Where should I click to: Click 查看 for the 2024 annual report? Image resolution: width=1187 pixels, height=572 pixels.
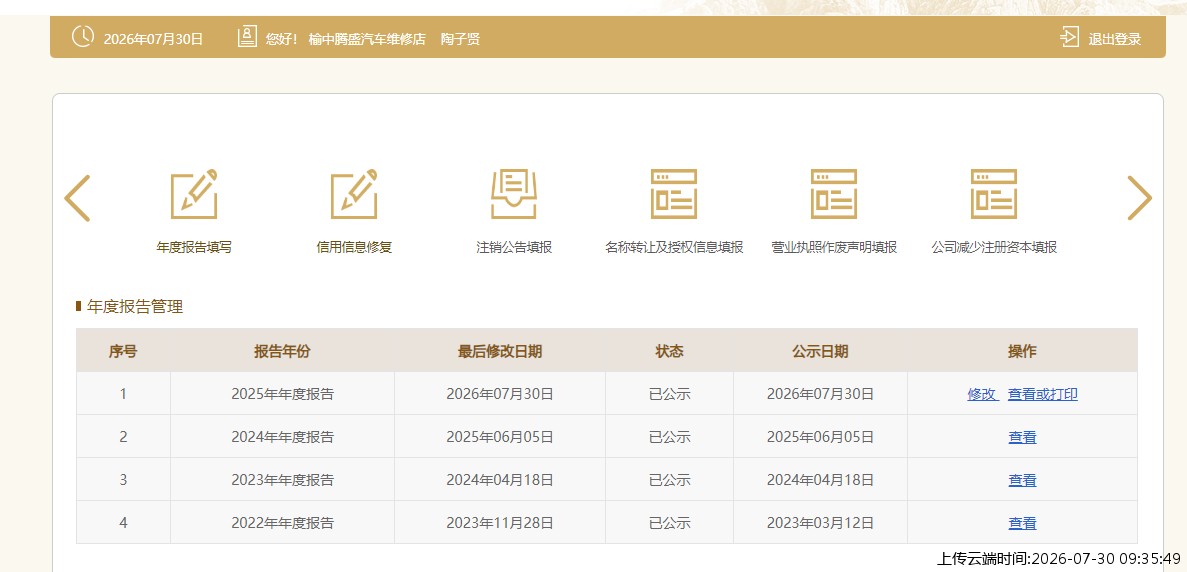coord(1022,437)
